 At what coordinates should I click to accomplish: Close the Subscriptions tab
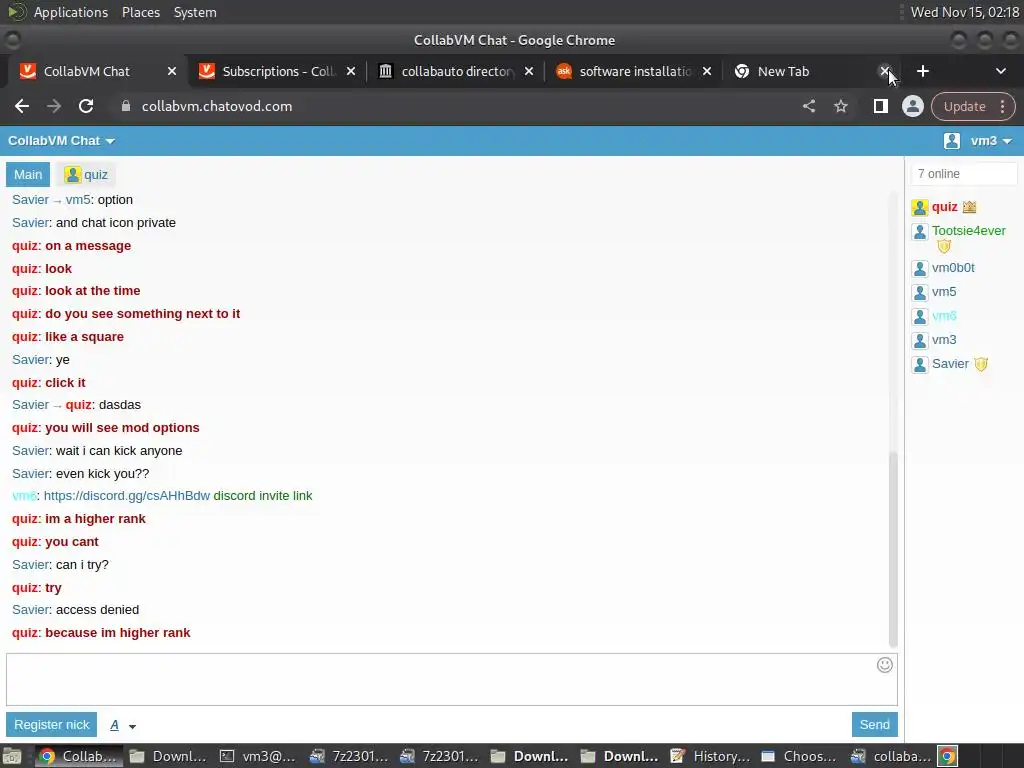[351, 71]
